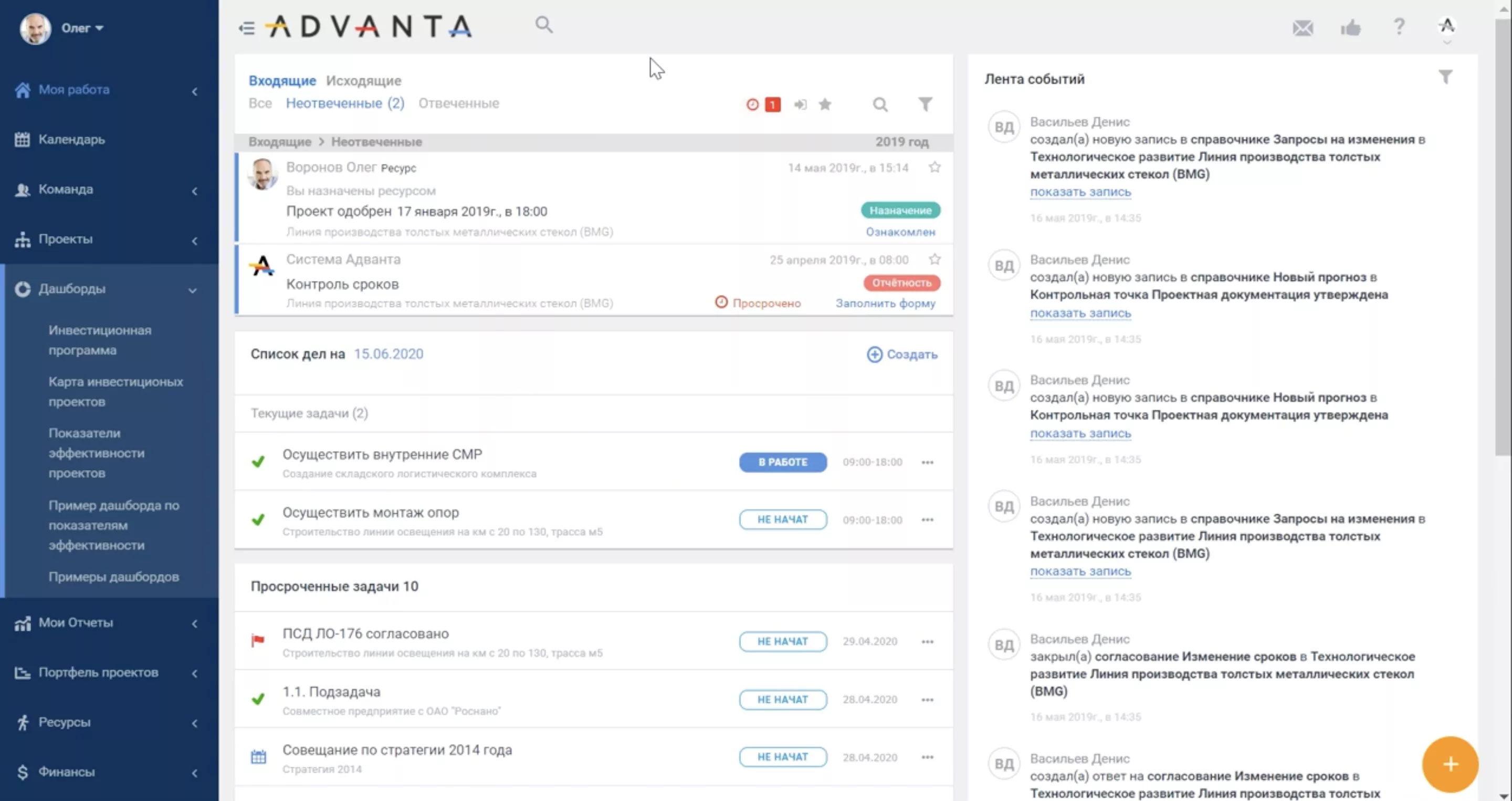This screenshot has height=801, width=1512.
Task: Click the inbox messages search magnifier
Action: (x=879, y=105)
